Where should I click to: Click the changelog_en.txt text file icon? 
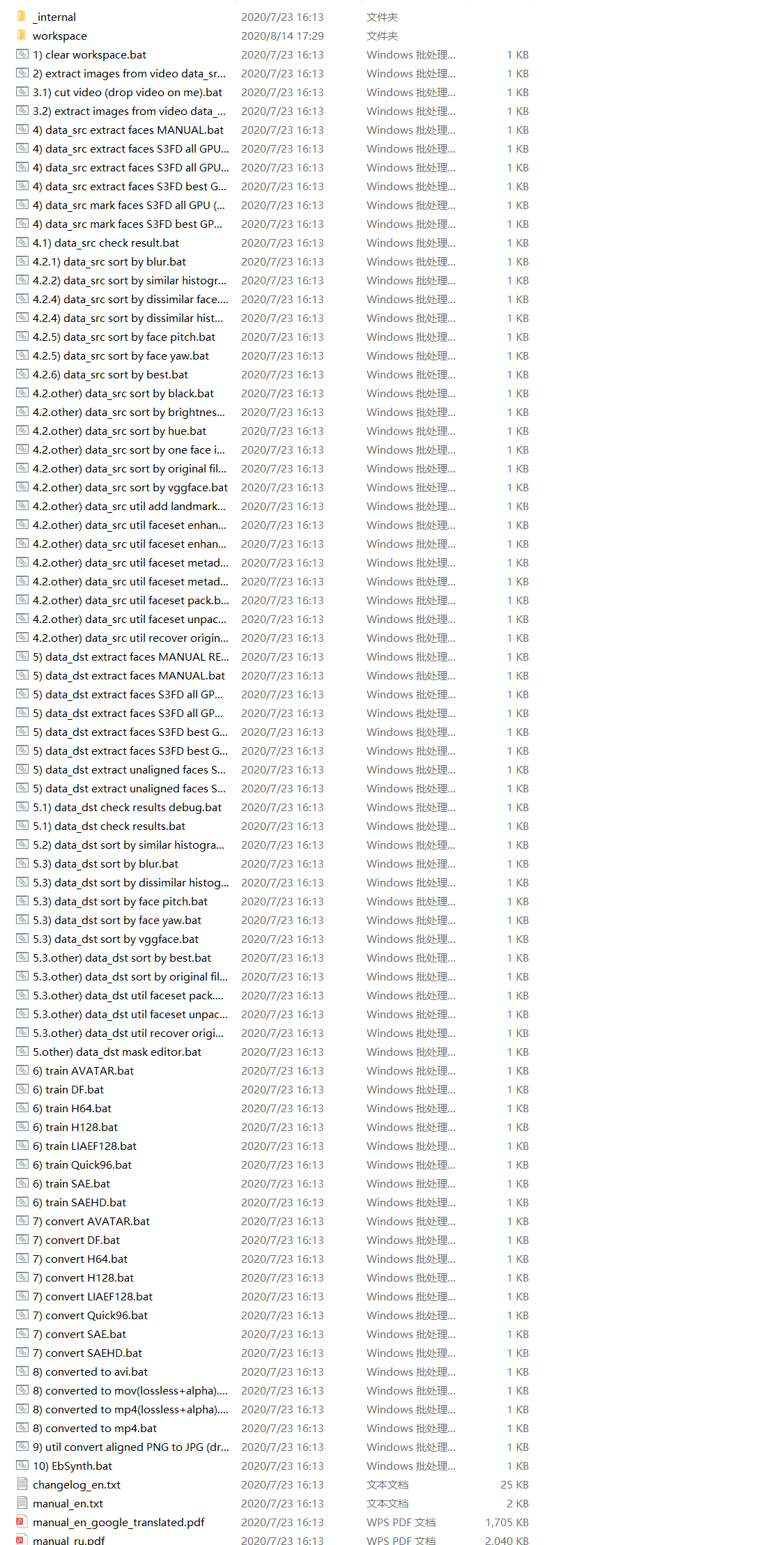click(22, 1484)
